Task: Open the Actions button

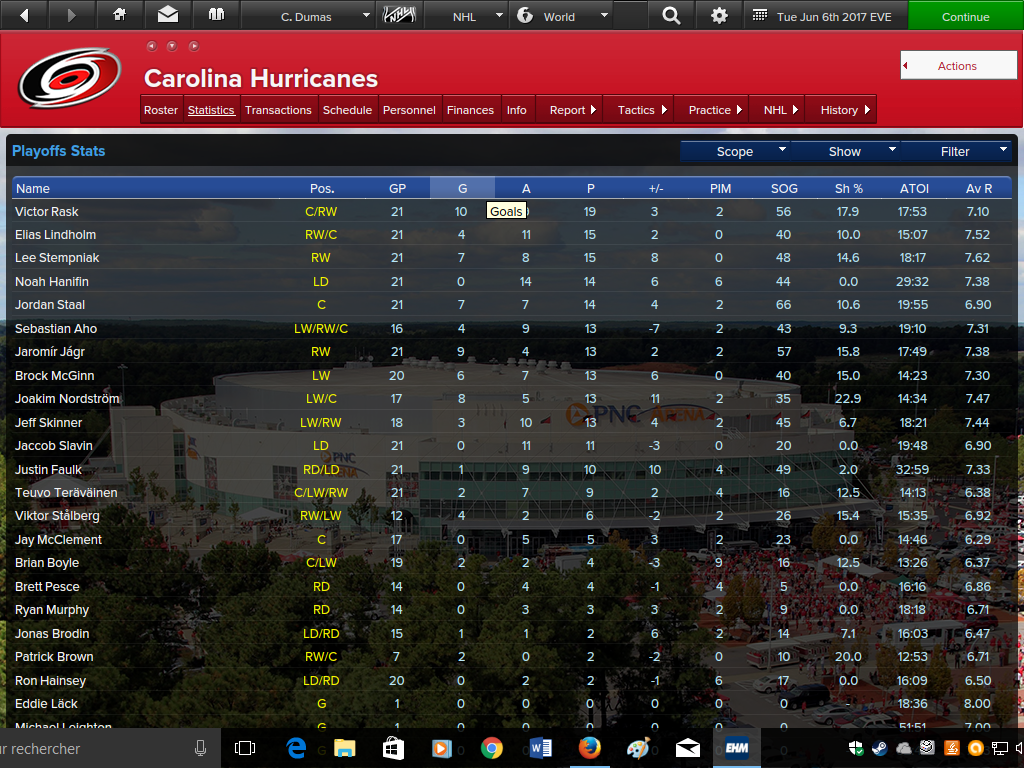Action: click(958, 65)
